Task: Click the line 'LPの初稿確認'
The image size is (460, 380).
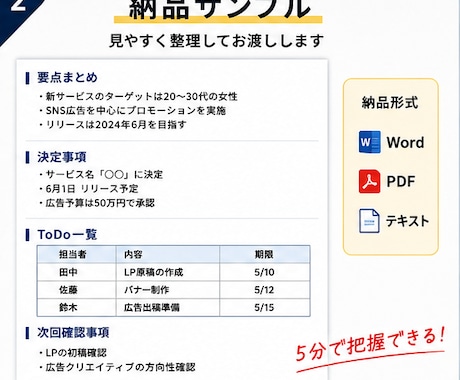Action: tap(76, 353)
